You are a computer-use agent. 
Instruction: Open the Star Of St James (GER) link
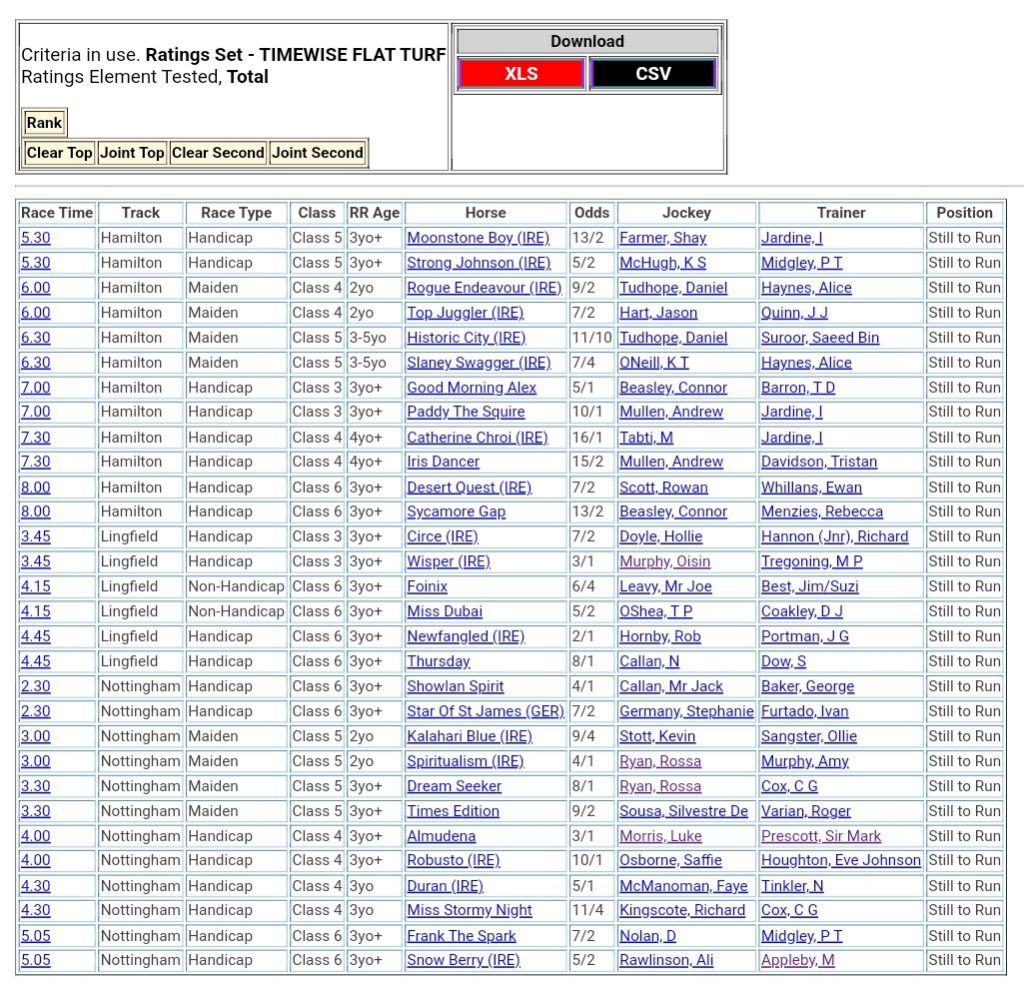pyautogui.click(x=485, y=711)
